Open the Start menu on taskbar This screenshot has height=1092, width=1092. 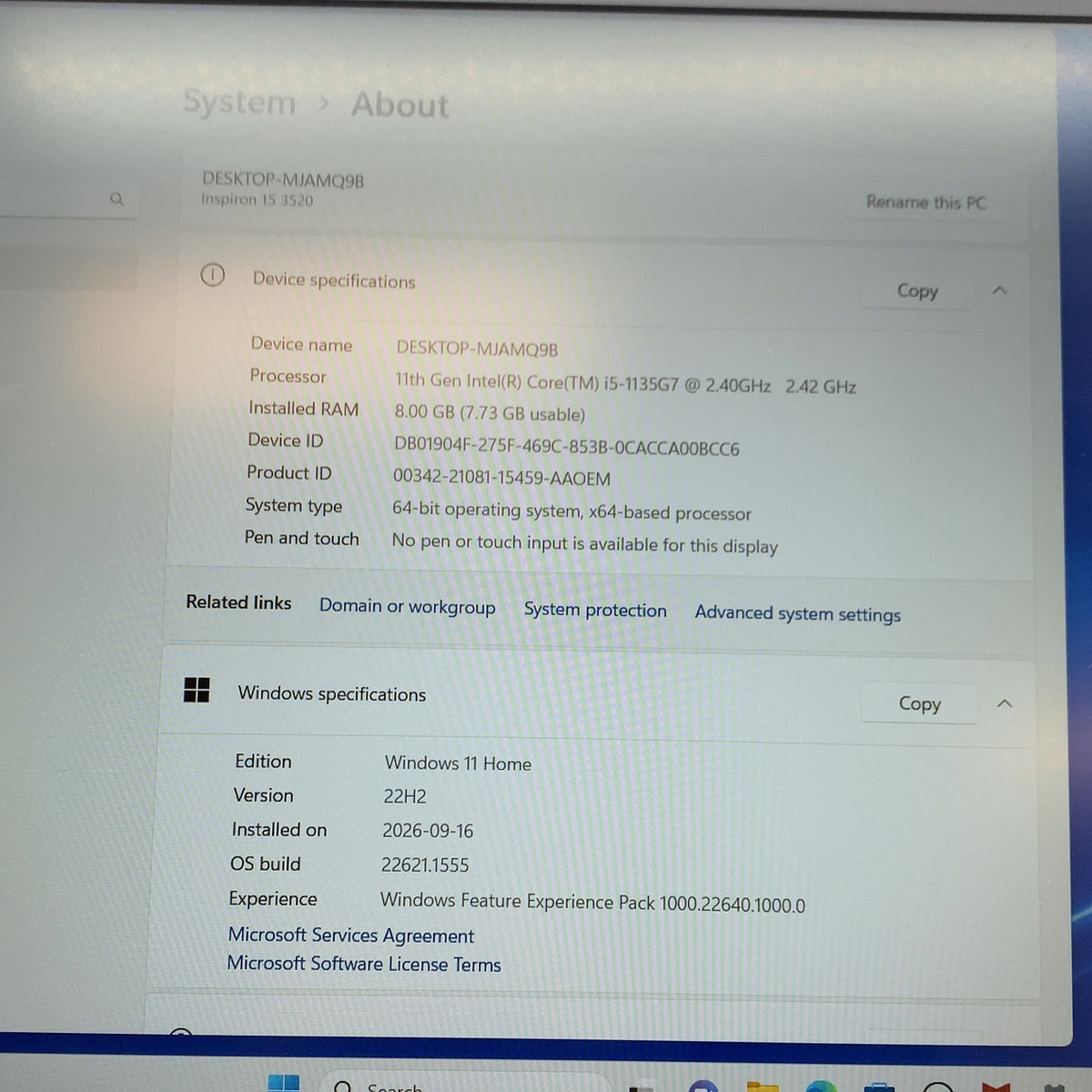pos(284,1083)
